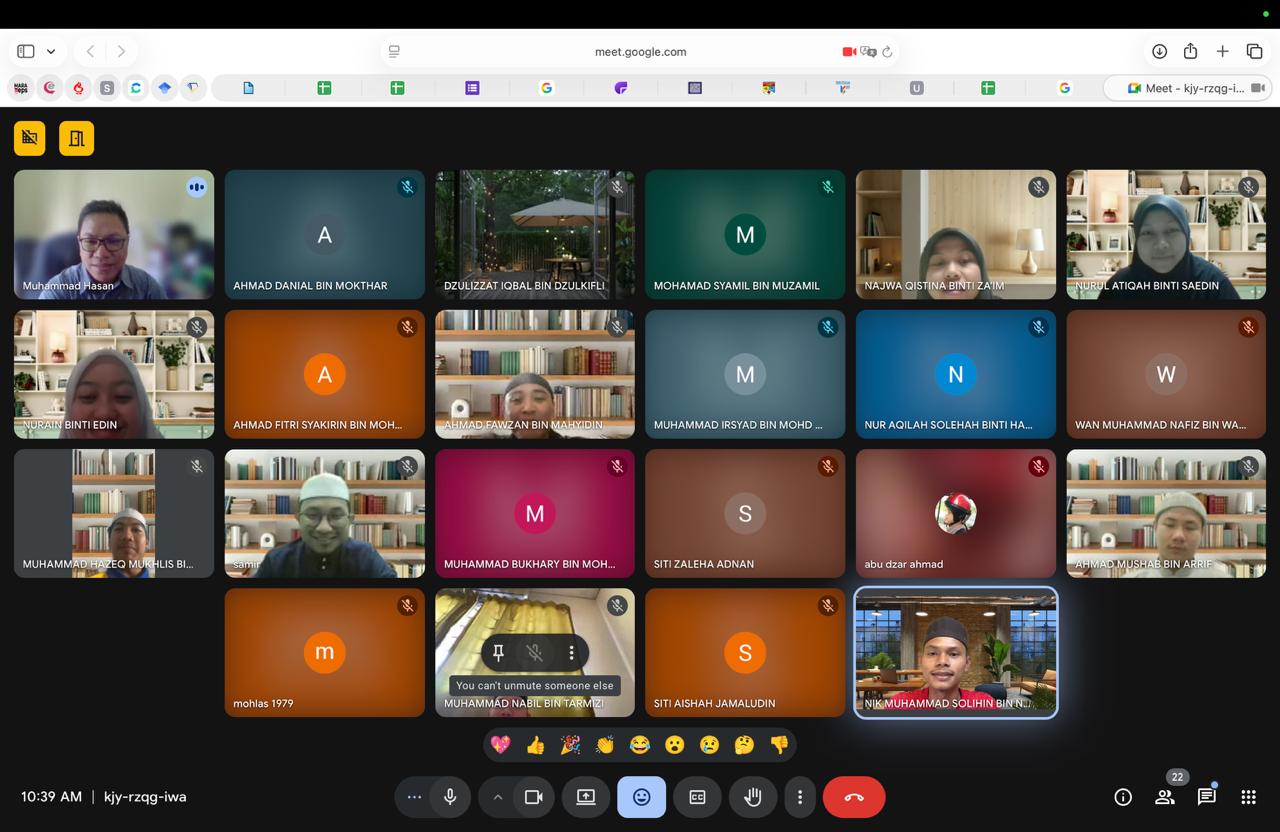Click the meet.google.com address bar

[640, 52]
